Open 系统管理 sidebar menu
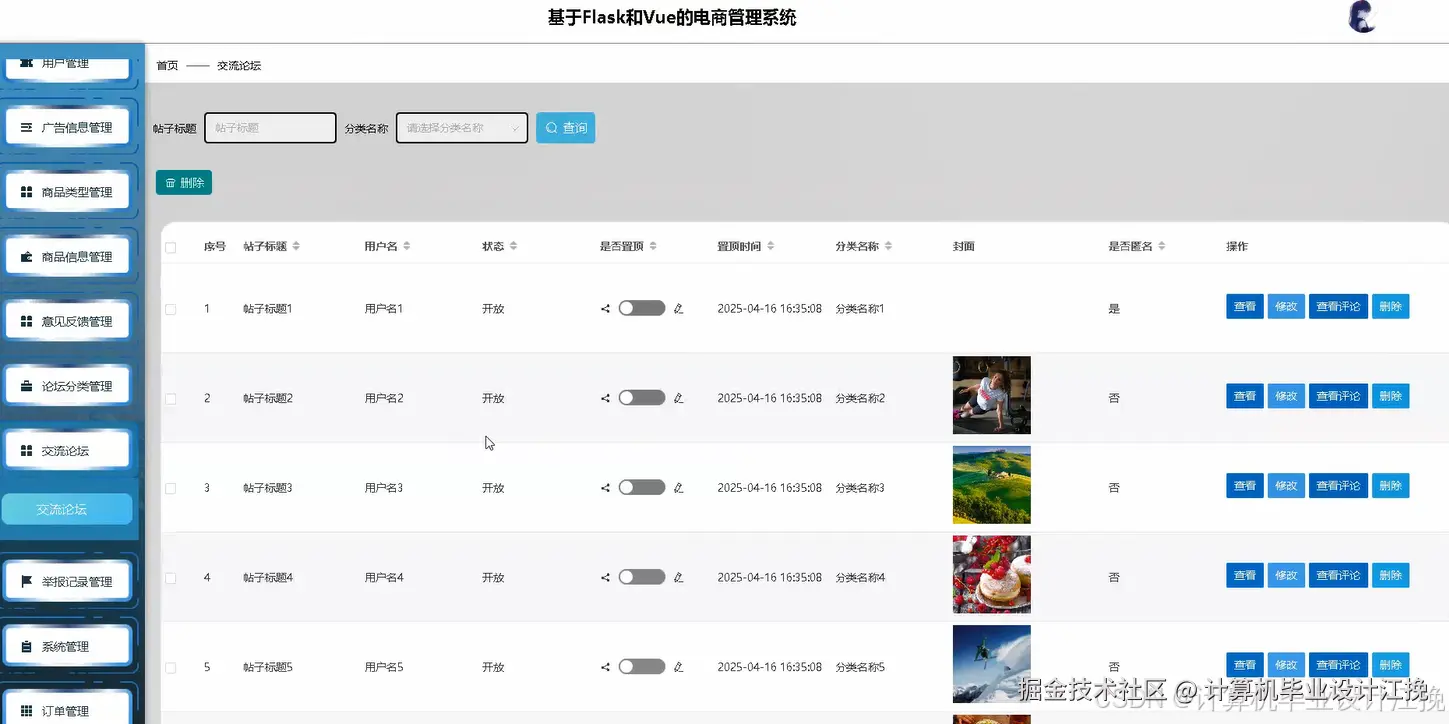Image resolution: width=1449 pixels, height=724 pixels. pyautogui.click(x=68, y=646)
